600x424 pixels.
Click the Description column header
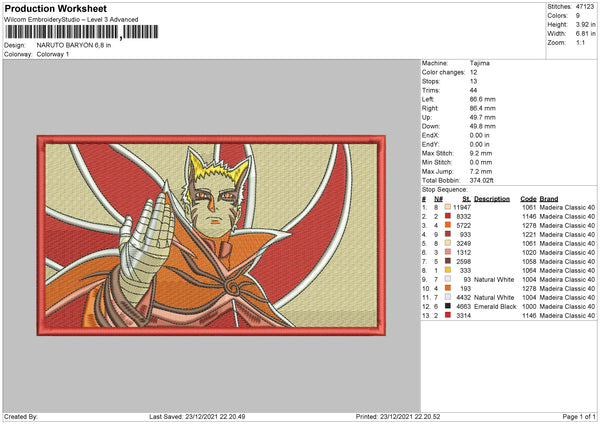(492, 199)
